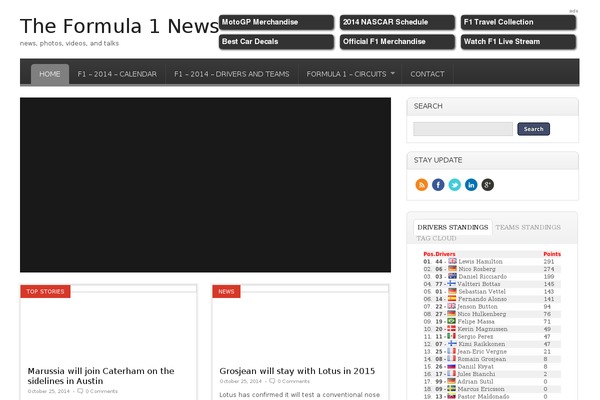Click inside the search text field
The image size is (600, 400).
463,129
